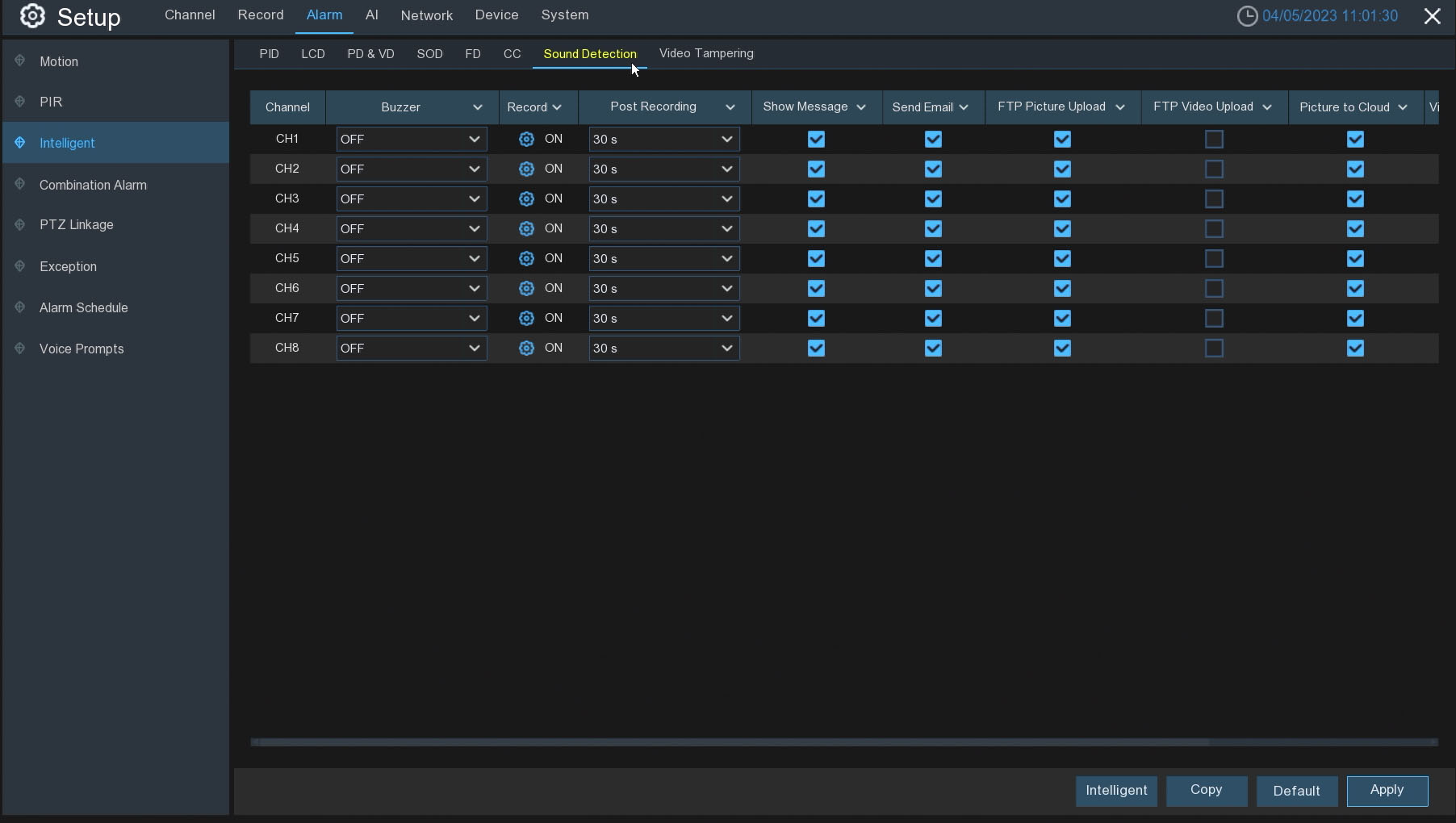1456x823 pixels.
Task: Close the Setup window with X
Action: click(x=1433, y=16)
